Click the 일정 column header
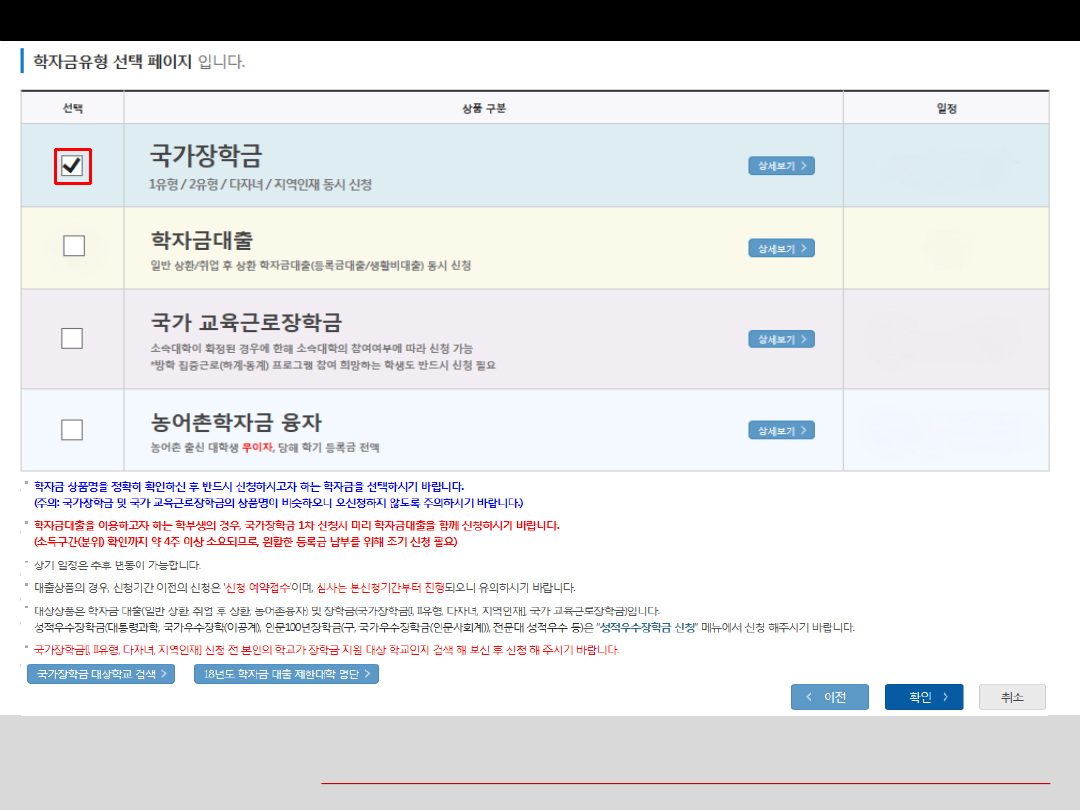Screen dimensions: 1080x810 pos(946,108)
